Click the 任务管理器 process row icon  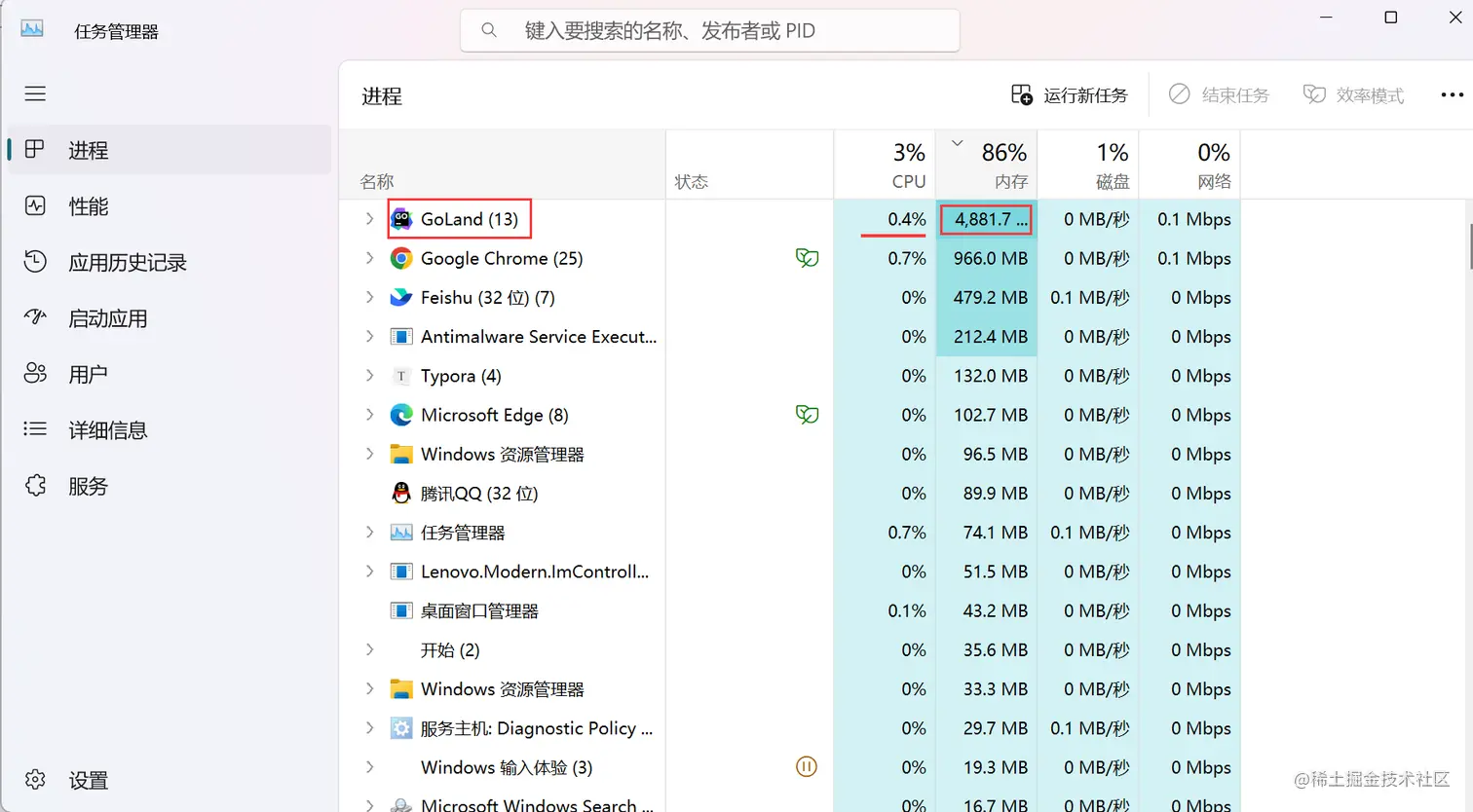point(401,533)
